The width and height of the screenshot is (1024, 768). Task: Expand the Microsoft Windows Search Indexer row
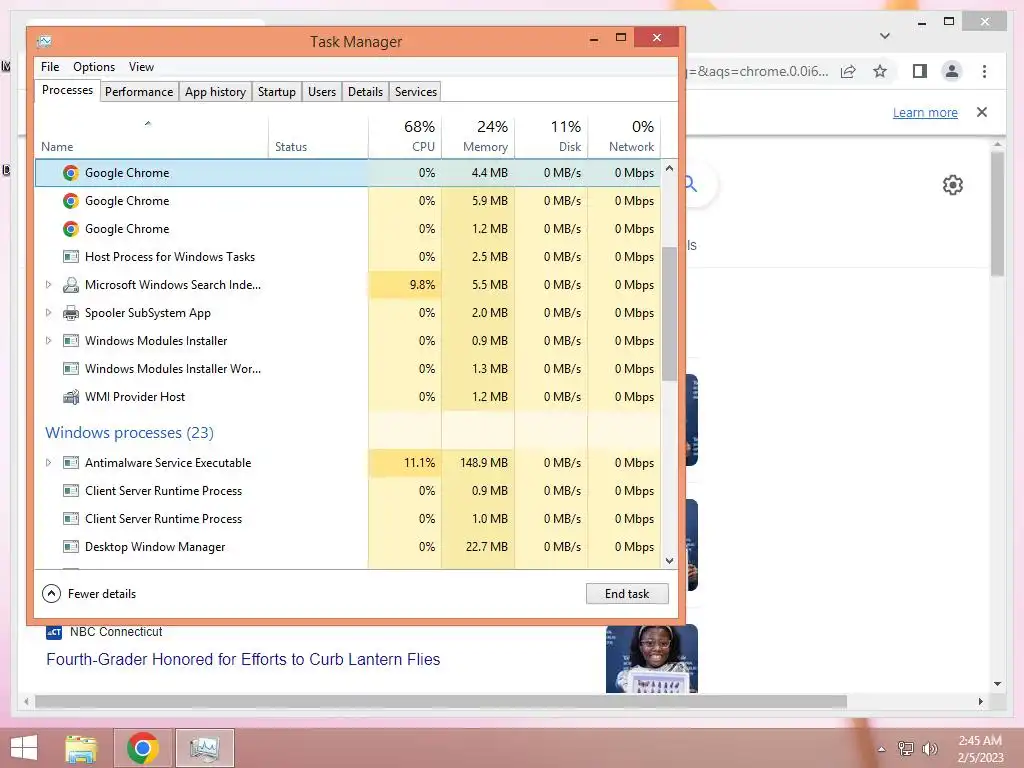pos(48,285)
